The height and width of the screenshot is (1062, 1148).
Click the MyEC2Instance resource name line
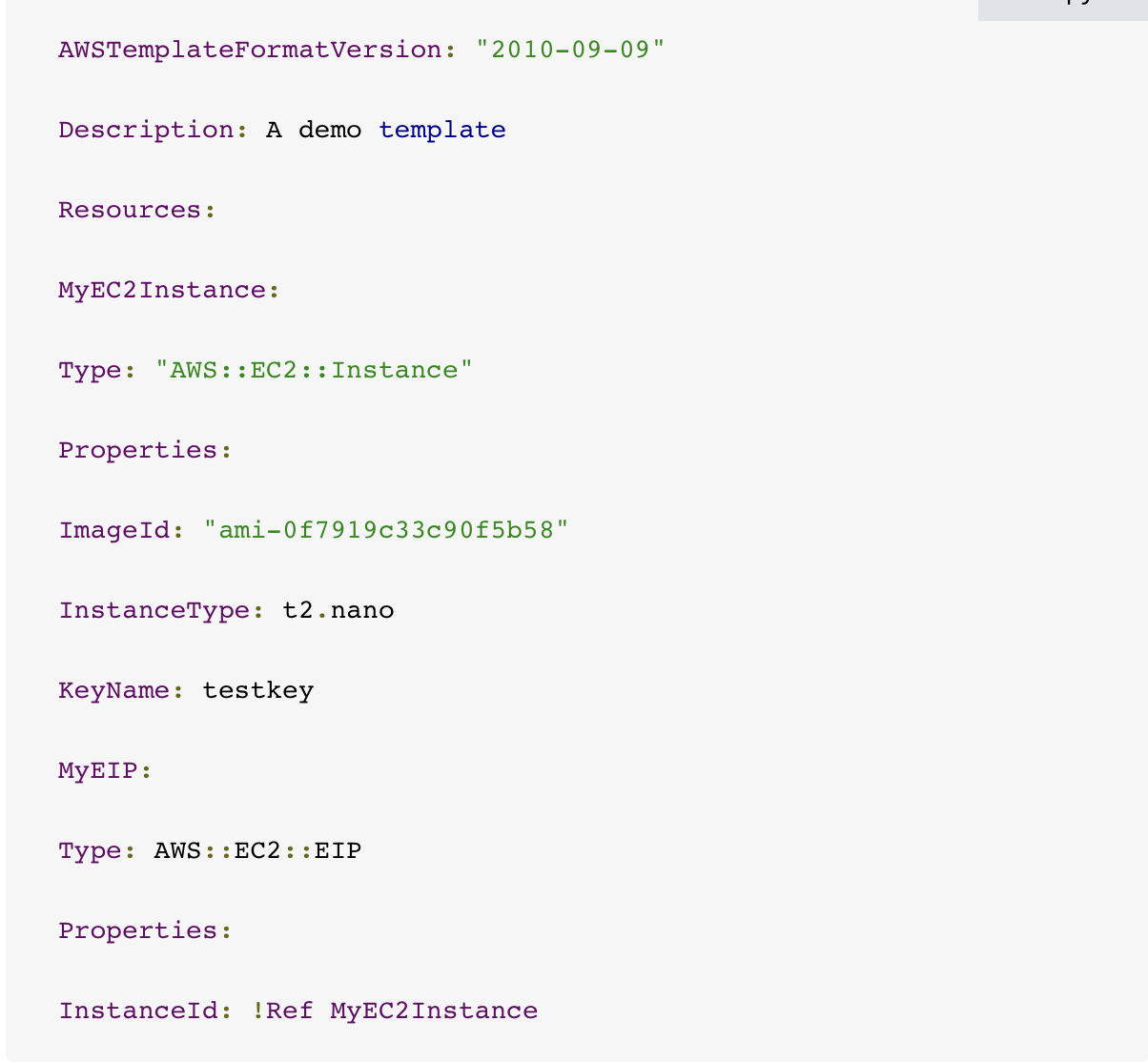coord(170,290)
